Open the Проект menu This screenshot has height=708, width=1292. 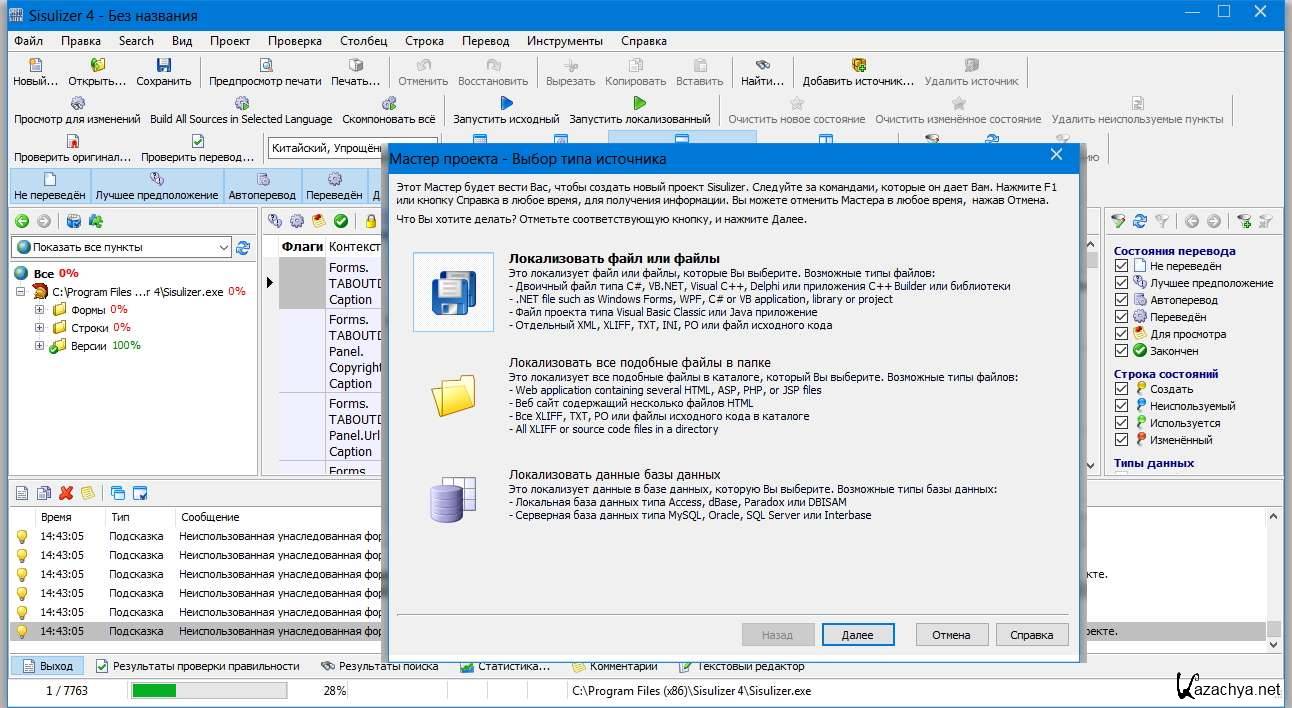230,41
